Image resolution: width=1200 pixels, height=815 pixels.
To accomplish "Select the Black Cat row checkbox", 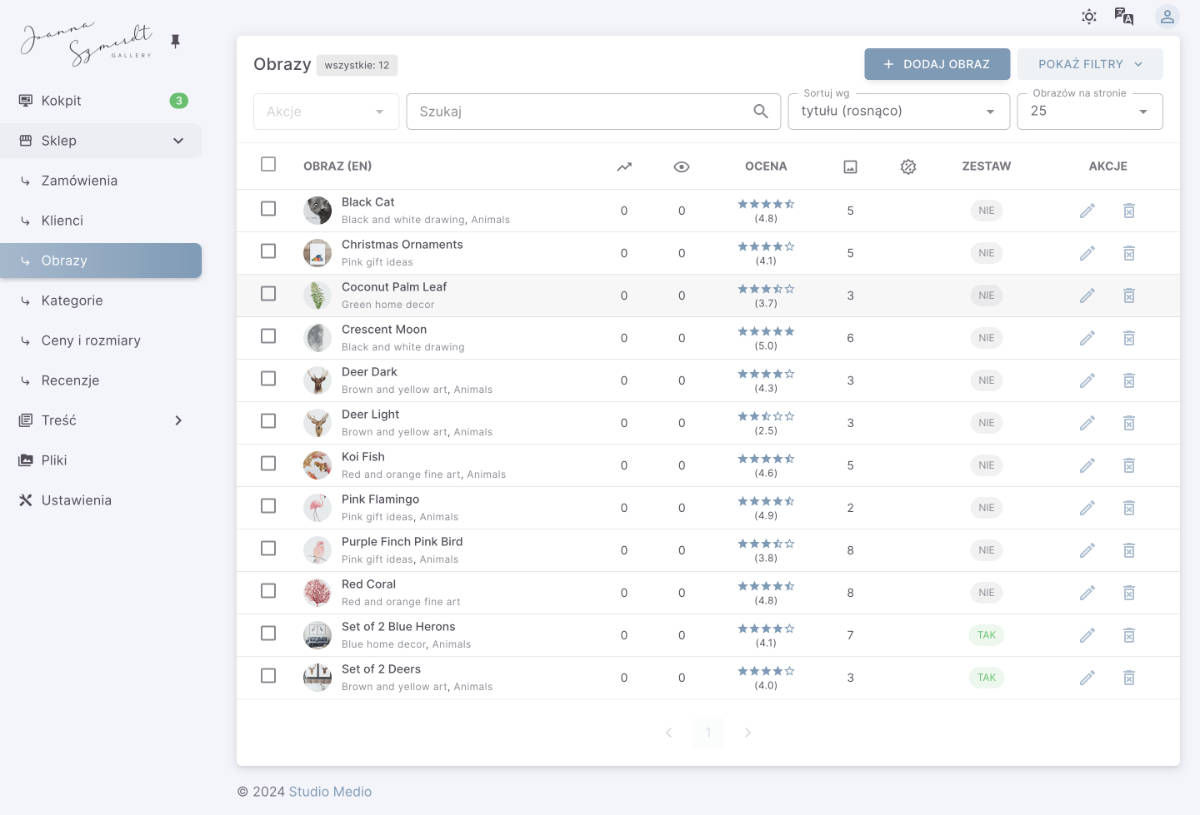I will pyautogui.click(x=268, y=209).
